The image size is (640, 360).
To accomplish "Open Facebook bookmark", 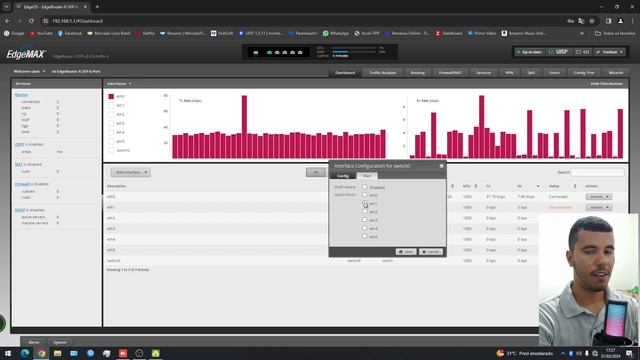I will (70, 33).
